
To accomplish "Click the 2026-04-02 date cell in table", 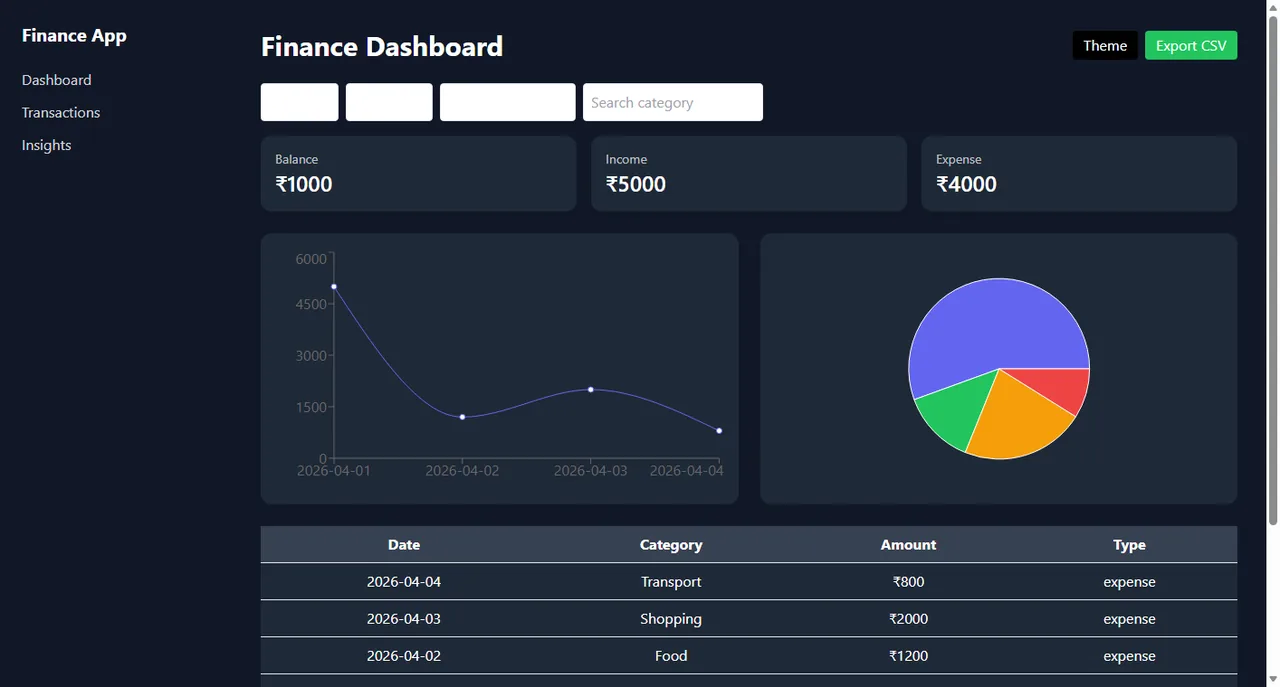I will coord(404,656).
